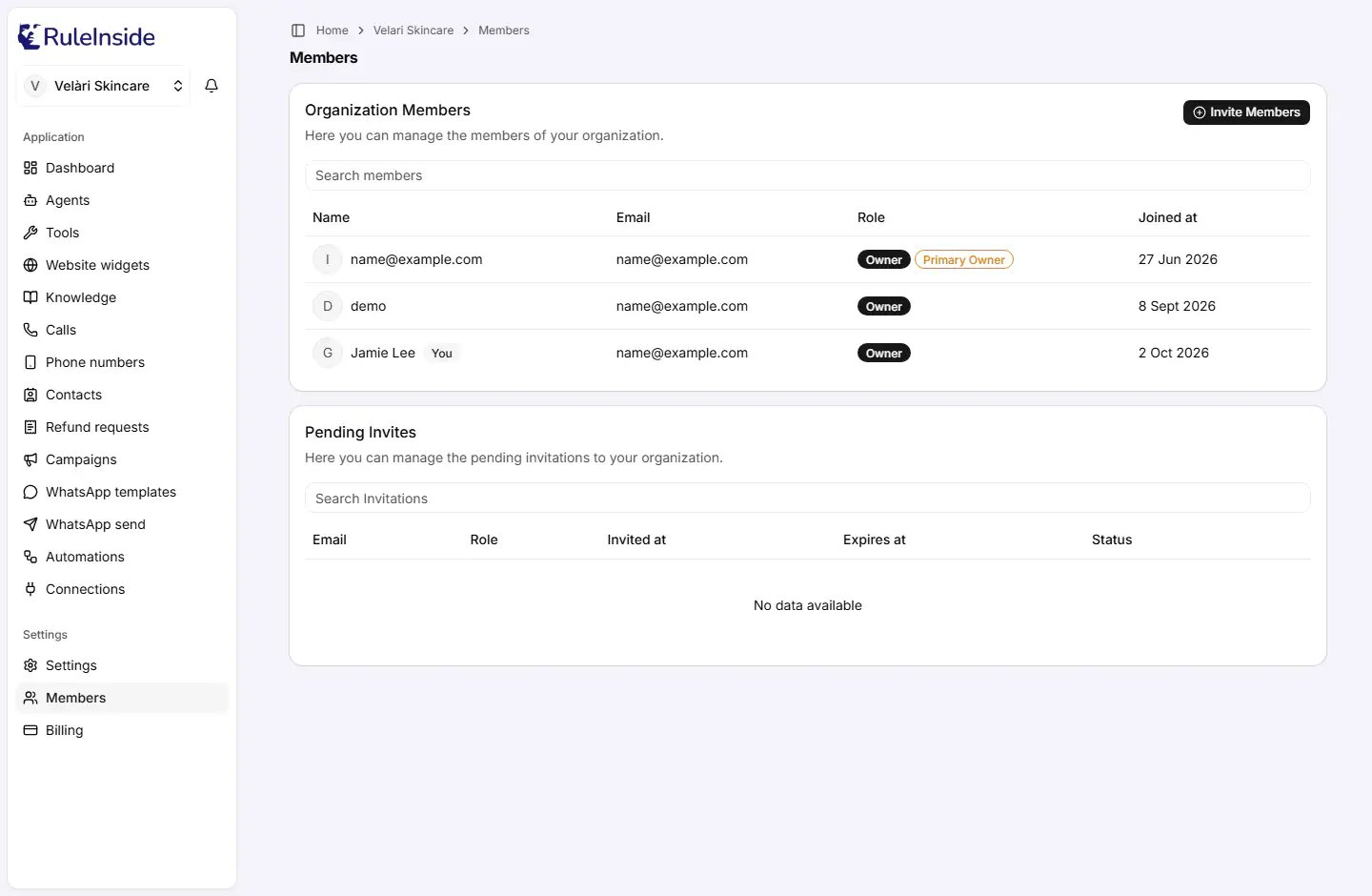The width and height of the screenshot is (1372, 896).
Task: Open Automations in the sidebar
Action: pos(122,557)
